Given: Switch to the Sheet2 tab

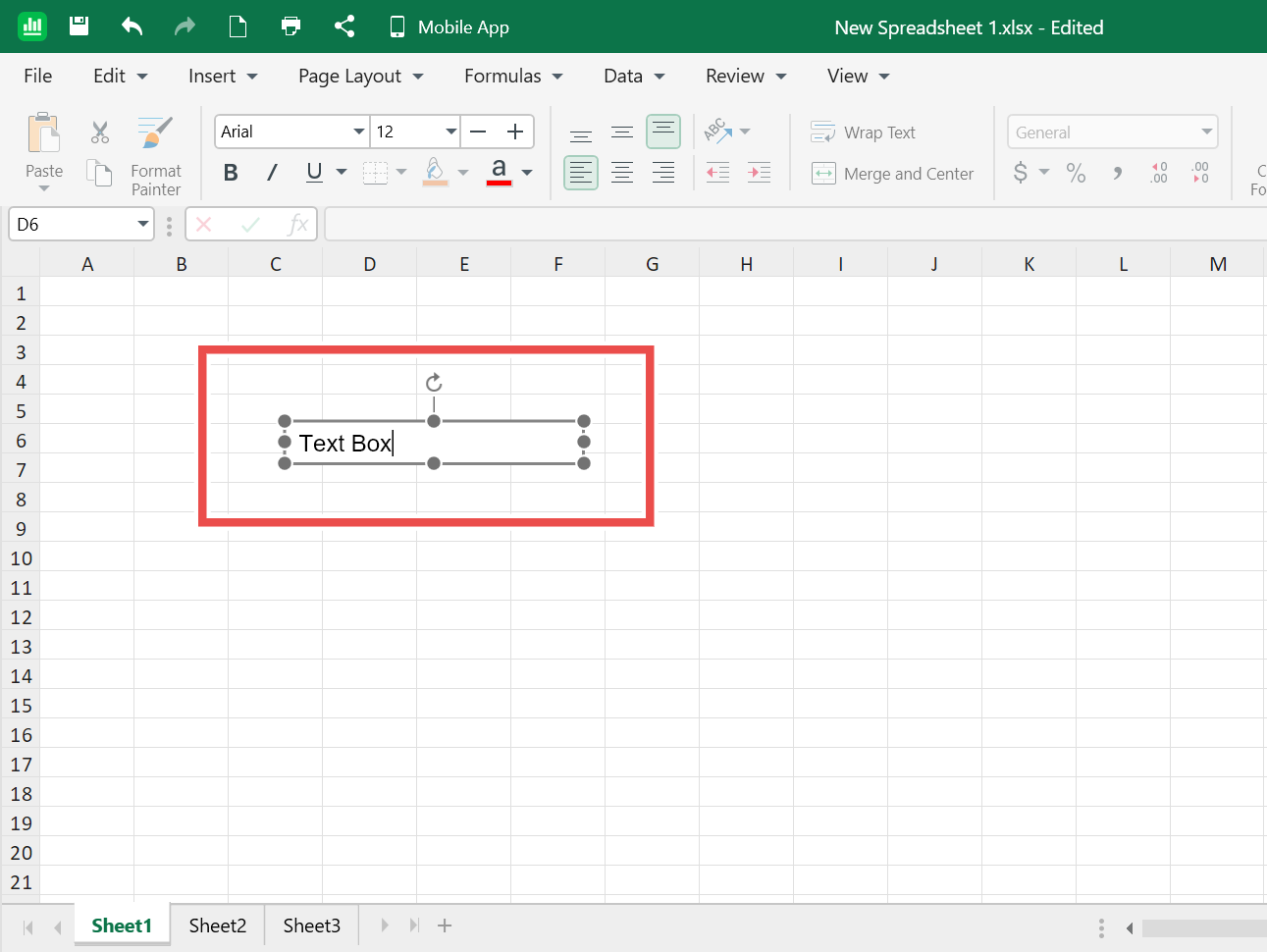Looking at the screenshot, I should pos(218,926).
